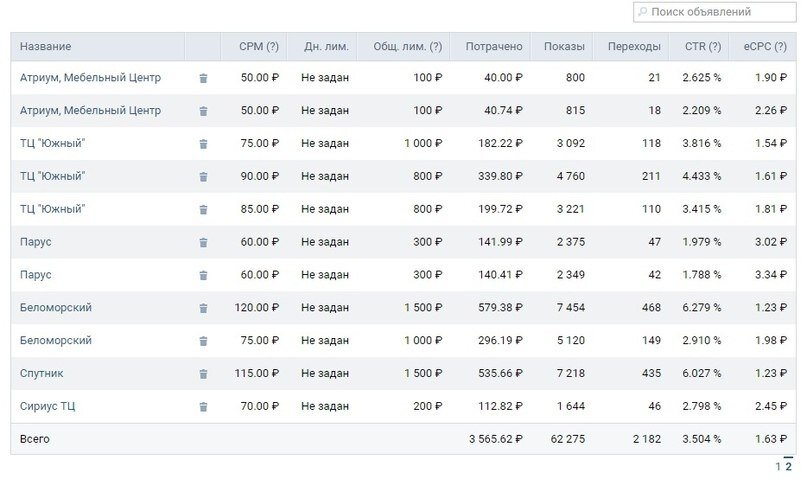Open the Атриум ad with 815 impressions
Viewport: 807px width, 479px height.
pyautogui.click(x=90, y=111)
